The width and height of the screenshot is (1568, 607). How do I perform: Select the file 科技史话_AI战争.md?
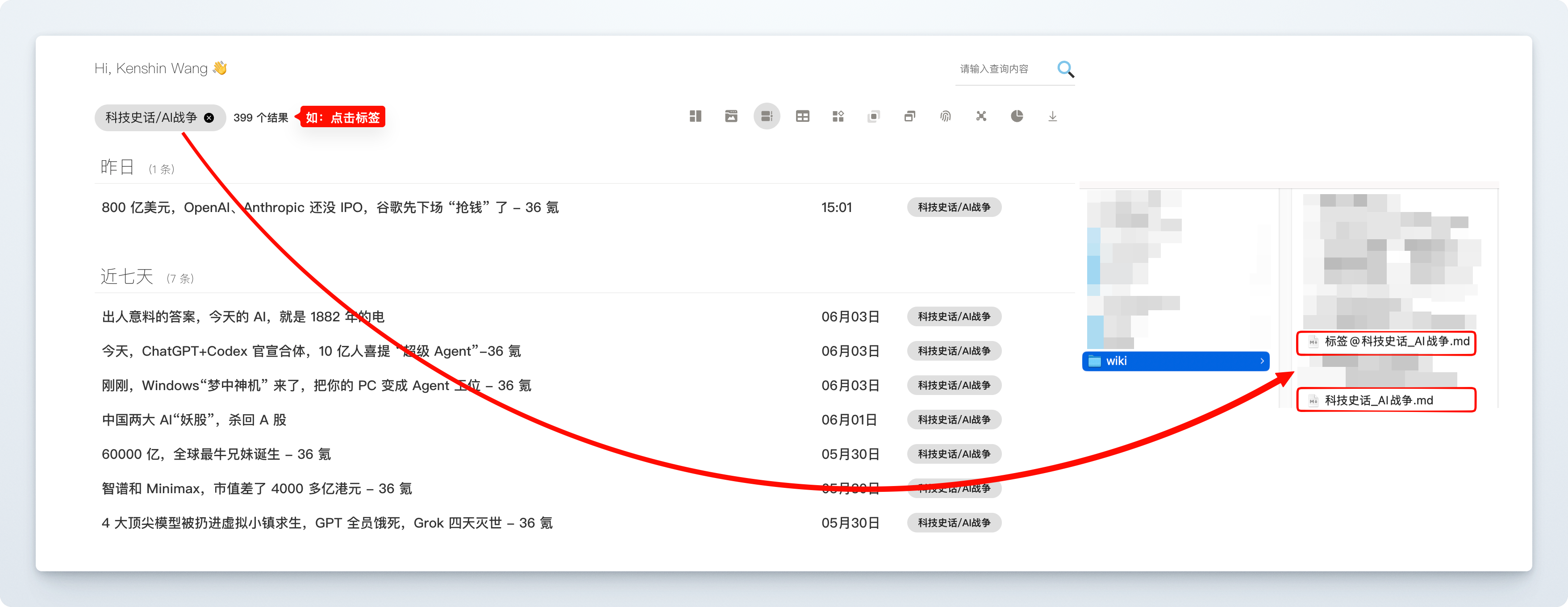pyautogui.click(x=1386, y=400)
